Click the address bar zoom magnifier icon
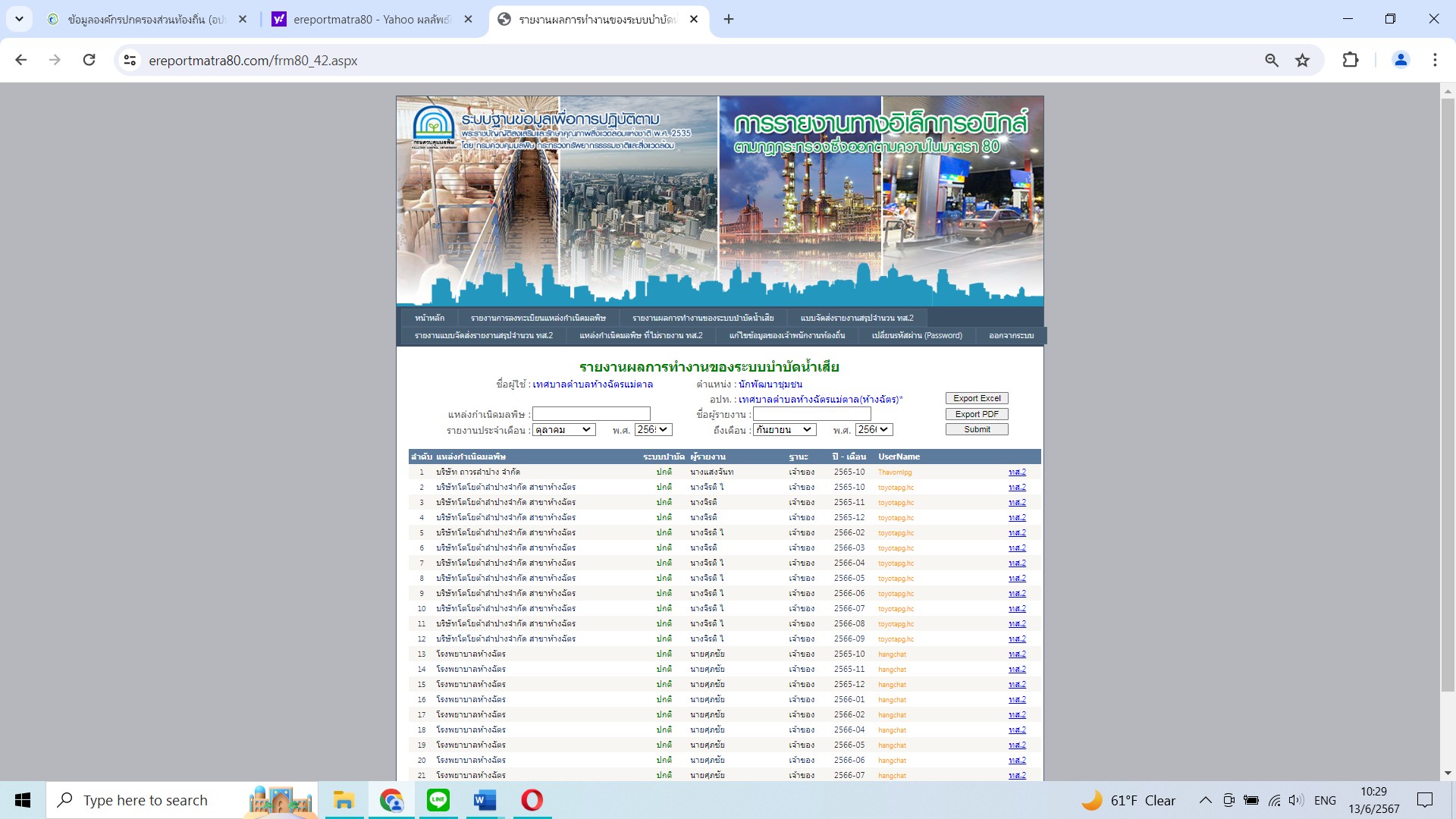This screenshot has height=819, width=1456. pyautogui.click(x=1272, y=60)
